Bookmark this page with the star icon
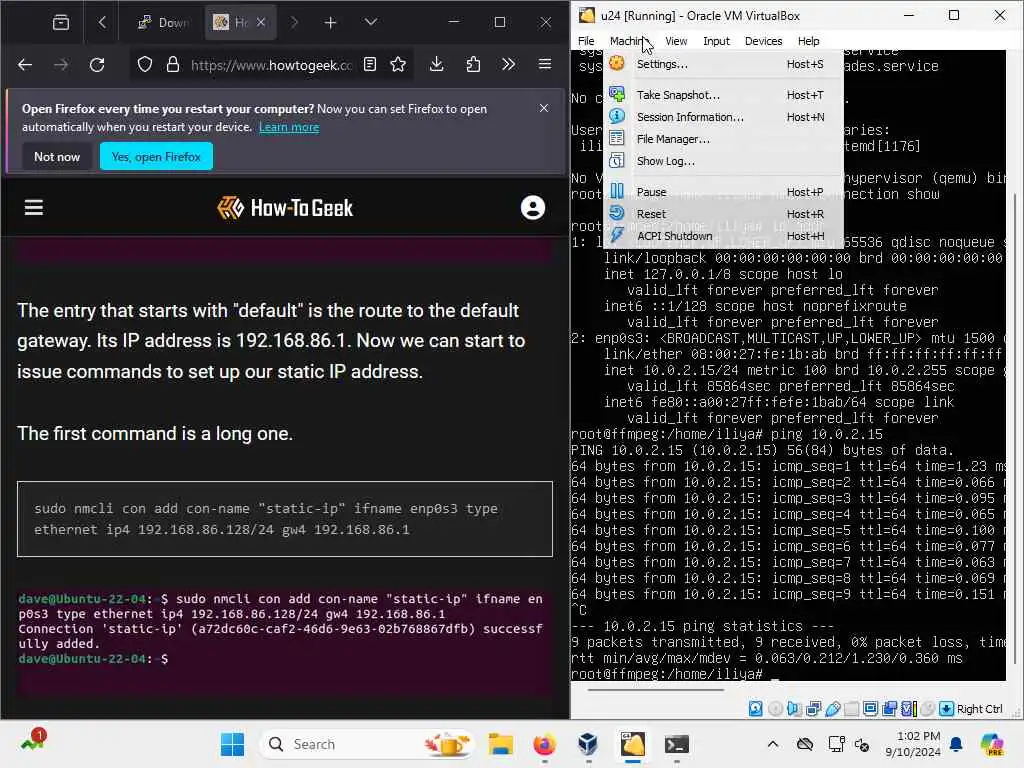1024x768 pixels. coord(398,64)
